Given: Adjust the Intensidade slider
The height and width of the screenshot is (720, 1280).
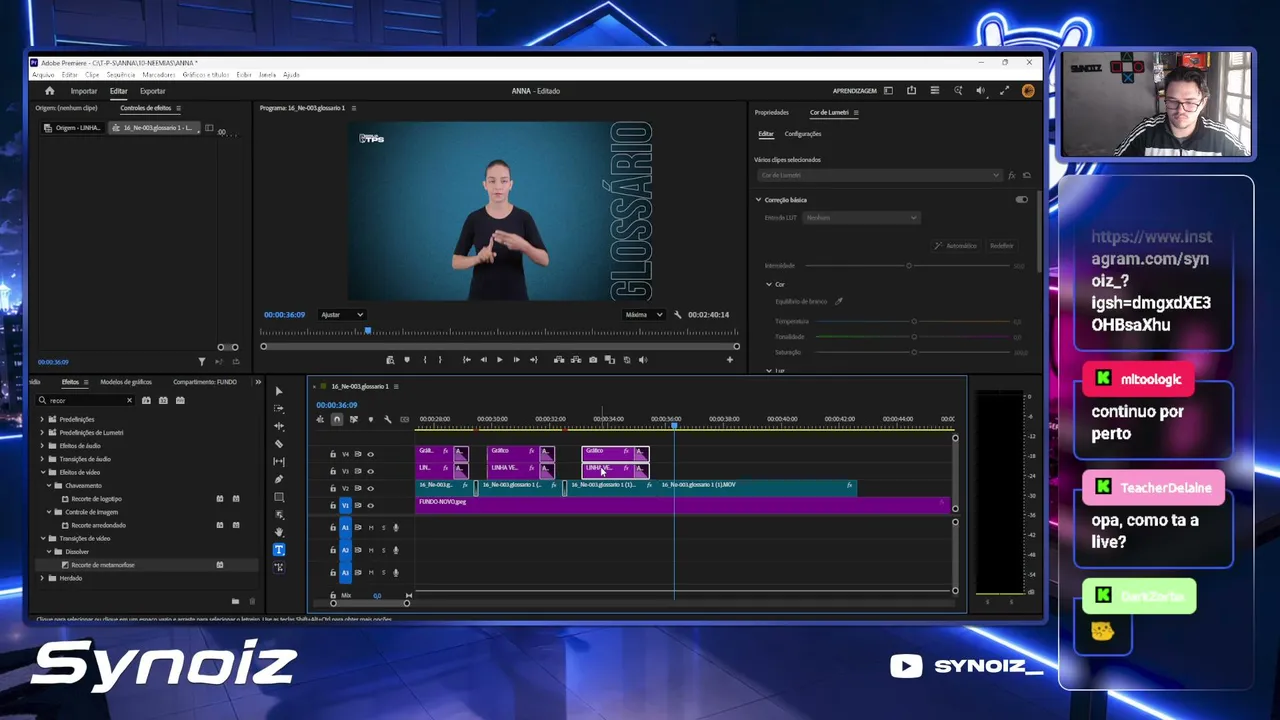Looking at the screenshot, I should (909, 266).
